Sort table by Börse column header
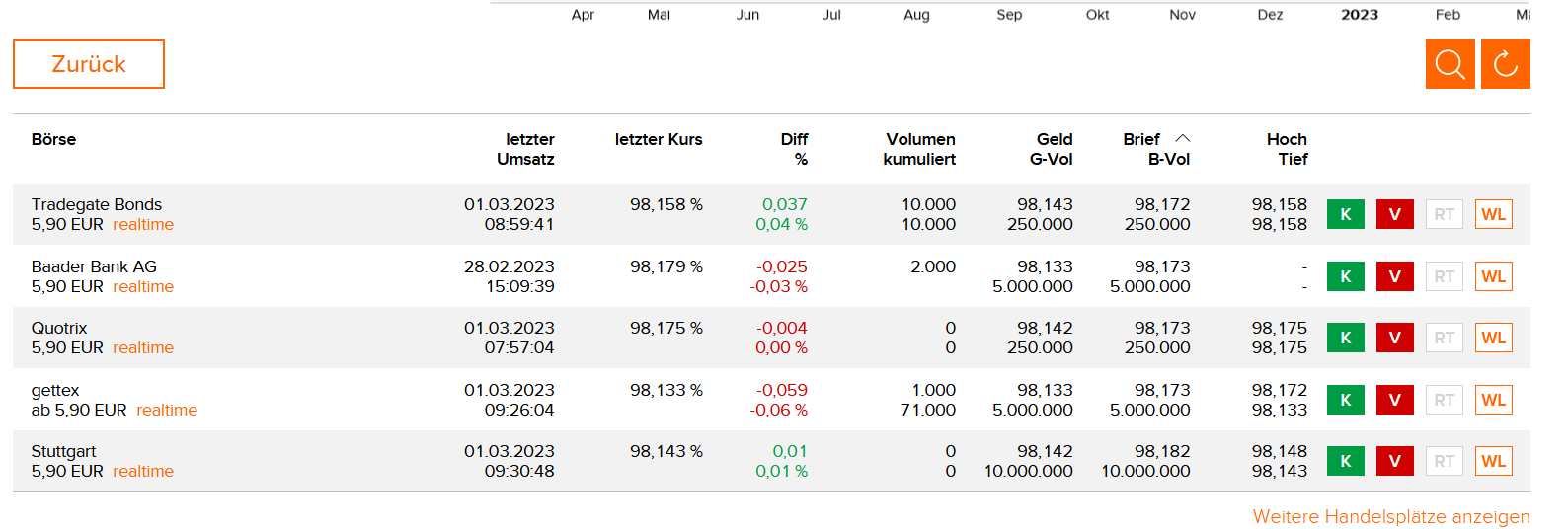The height and width of the screenshot is (529, 1568). click(53, 139)
